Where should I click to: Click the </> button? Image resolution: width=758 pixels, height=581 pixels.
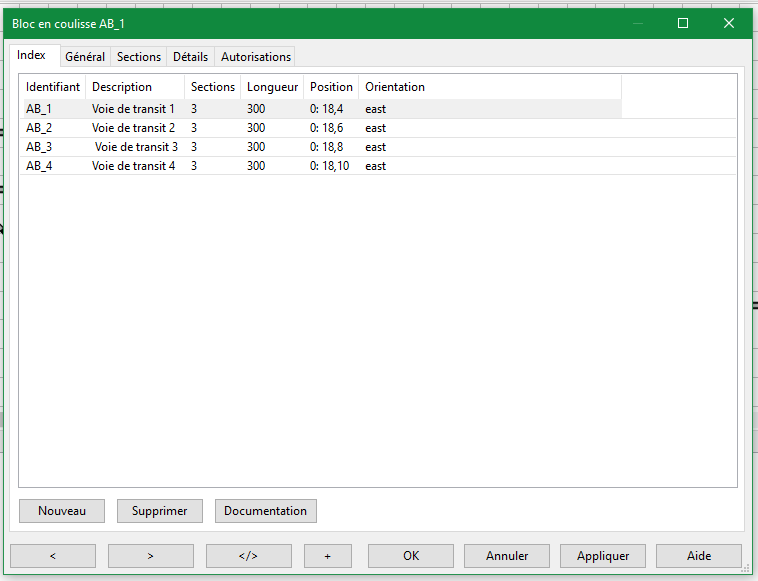pyautogui.click(x=248, y=556)
